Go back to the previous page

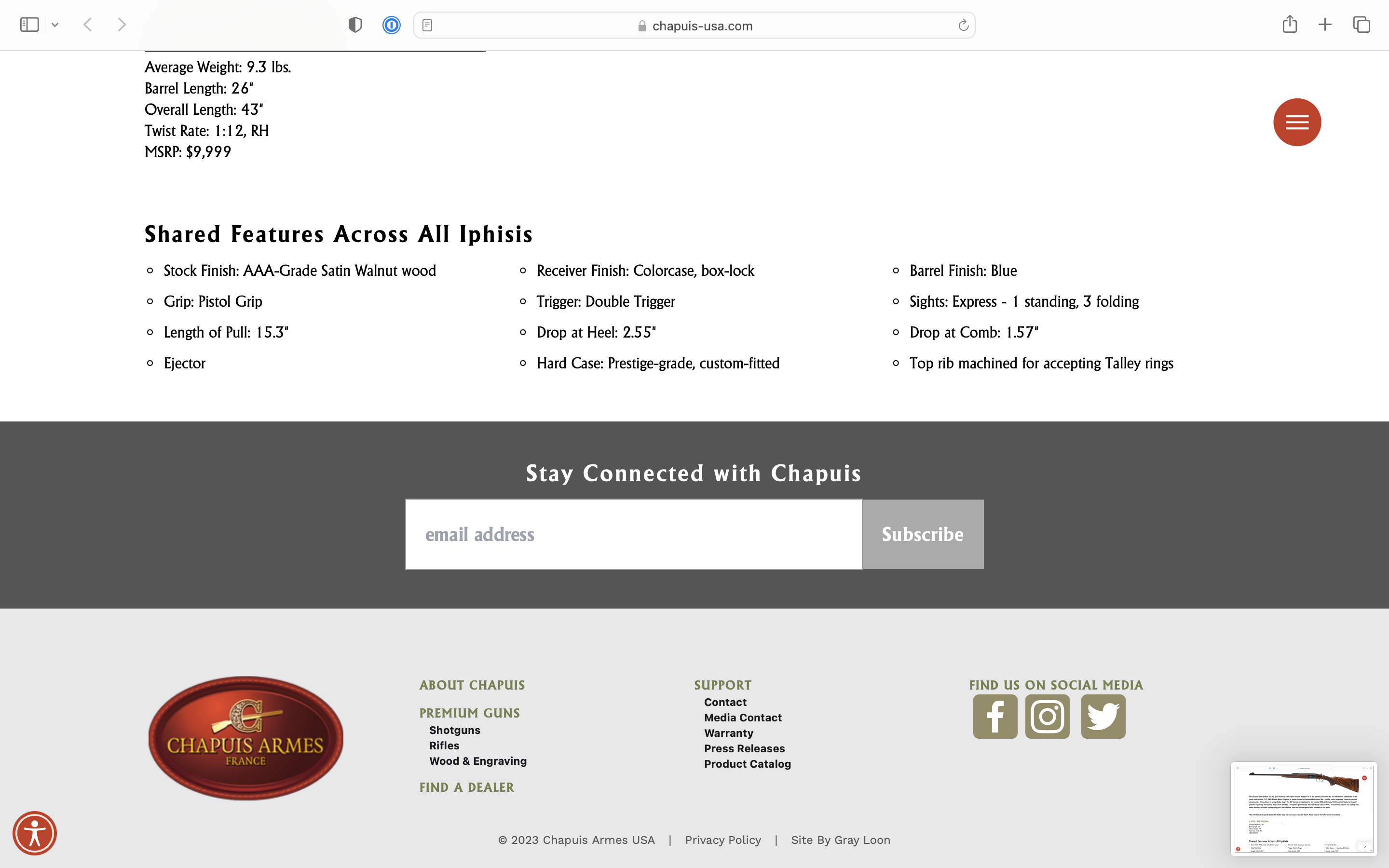pyautogui.click(x=88, y=25)
